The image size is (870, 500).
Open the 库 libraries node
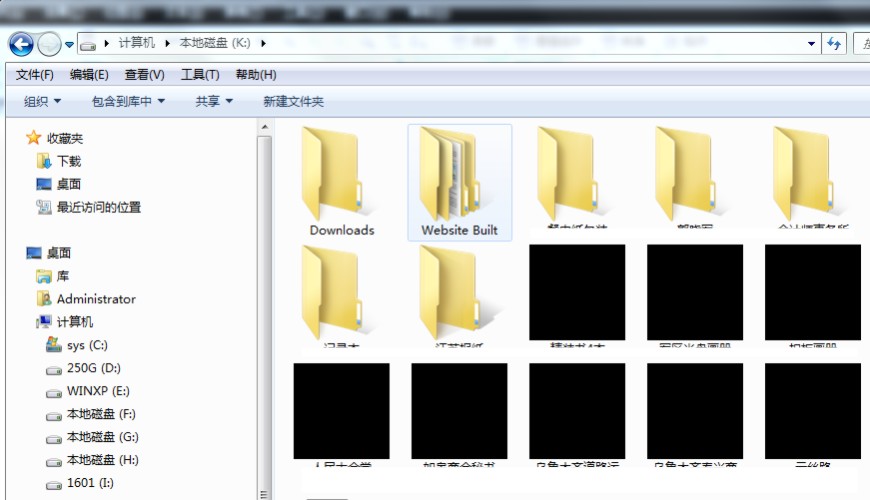[53, 276]
